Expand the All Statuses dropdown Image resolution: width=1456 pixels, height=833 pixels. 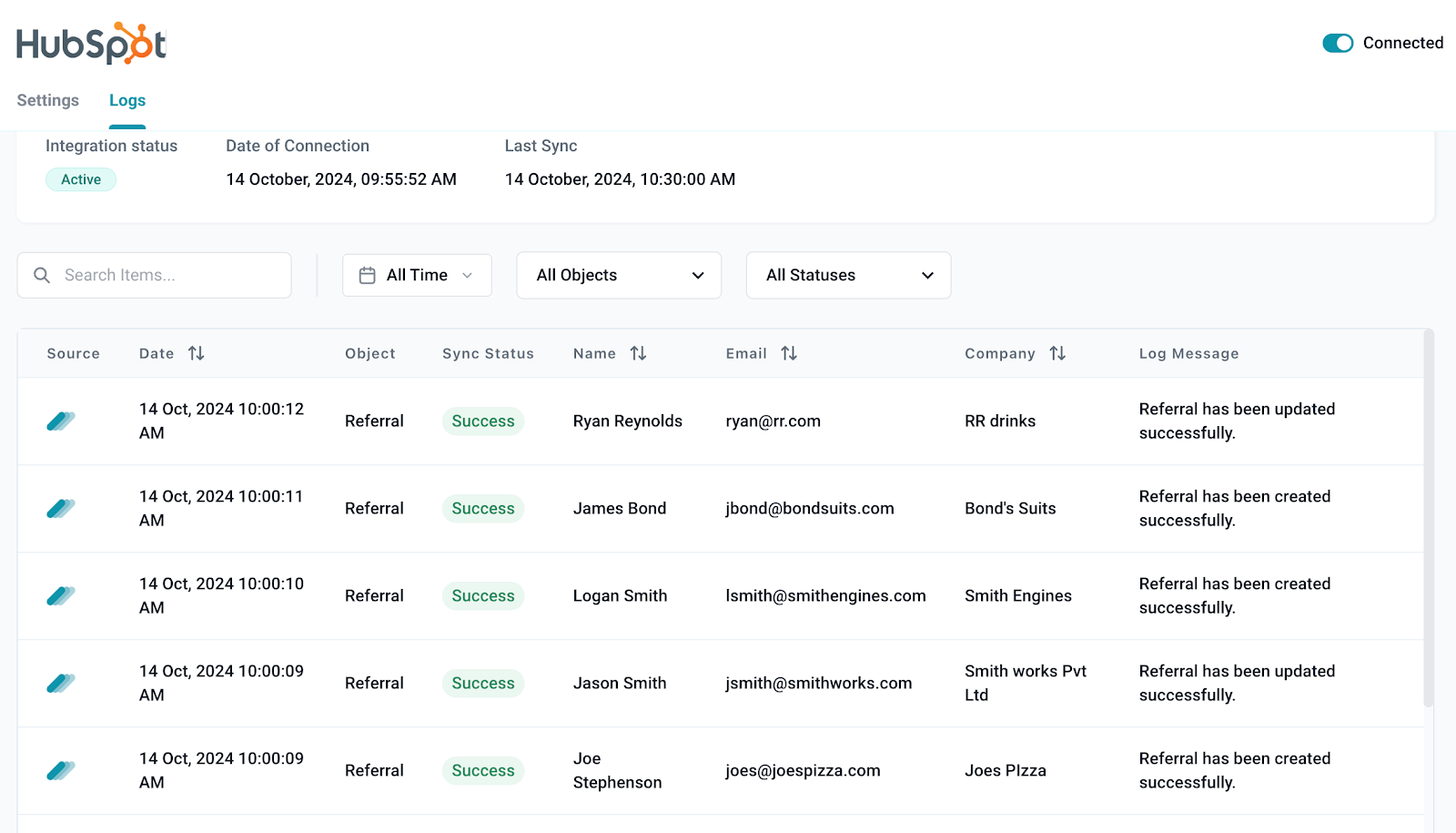point(848,275)
